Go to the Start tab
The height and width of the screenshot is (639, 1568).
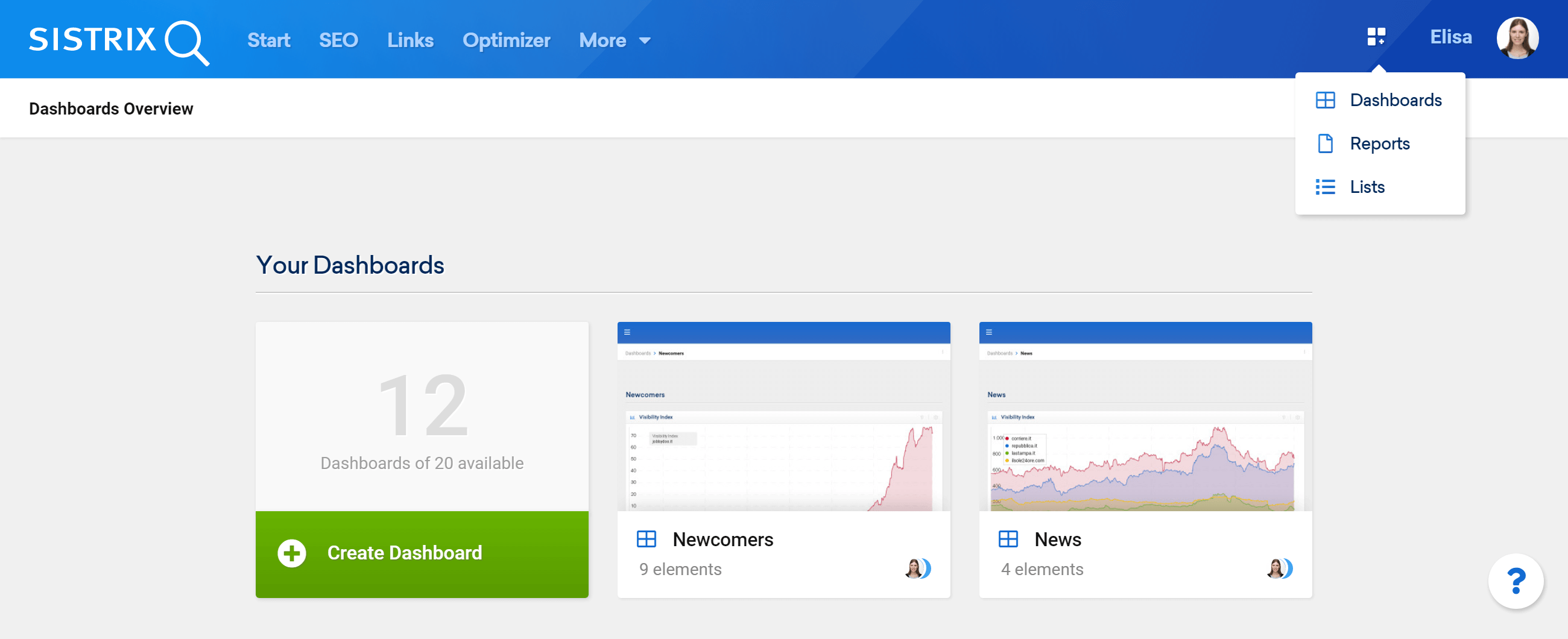268,40
